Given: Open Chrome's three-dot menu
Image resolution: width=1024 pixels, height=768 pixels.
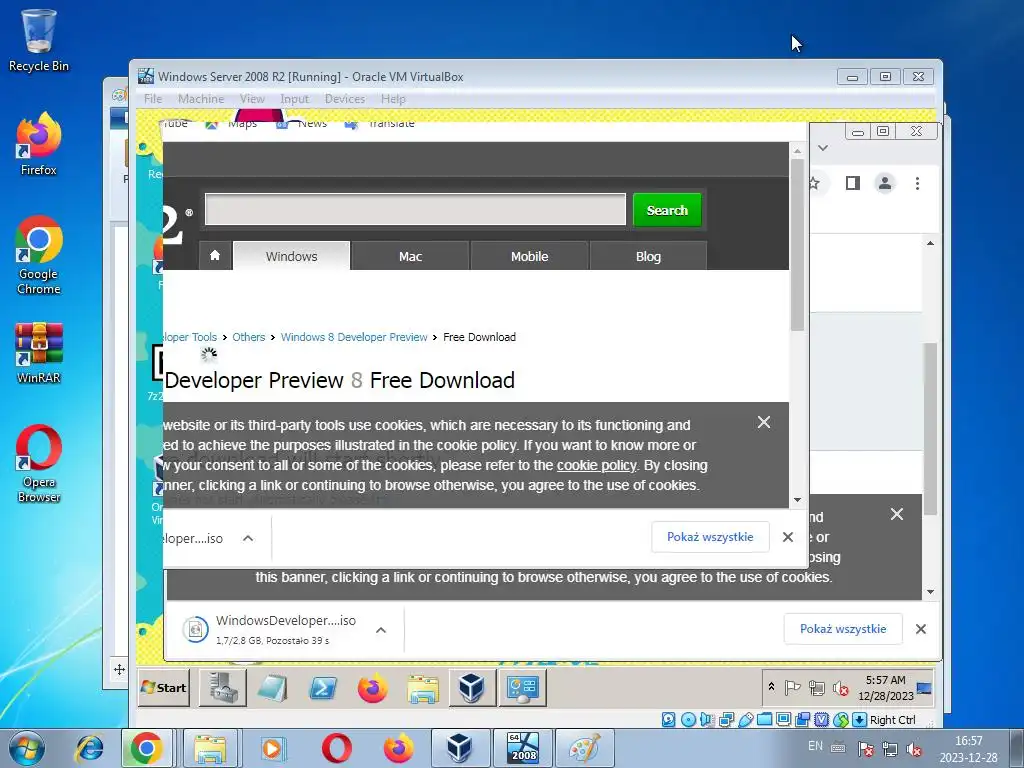Looking at the screenshot, I should [x=917, y=184].
